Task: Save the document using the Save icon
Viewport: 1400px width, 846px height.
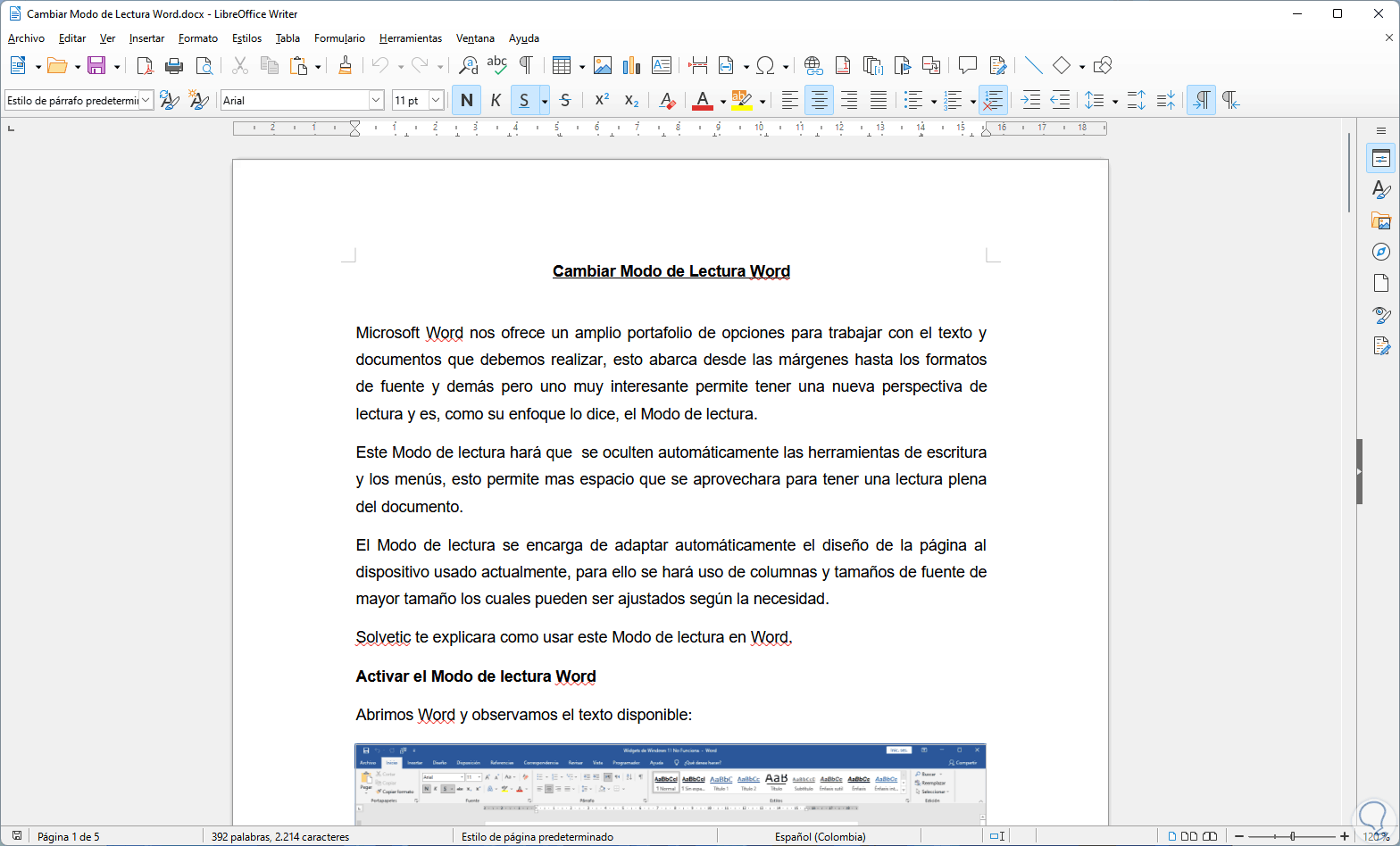Action: tap(96, 65)
